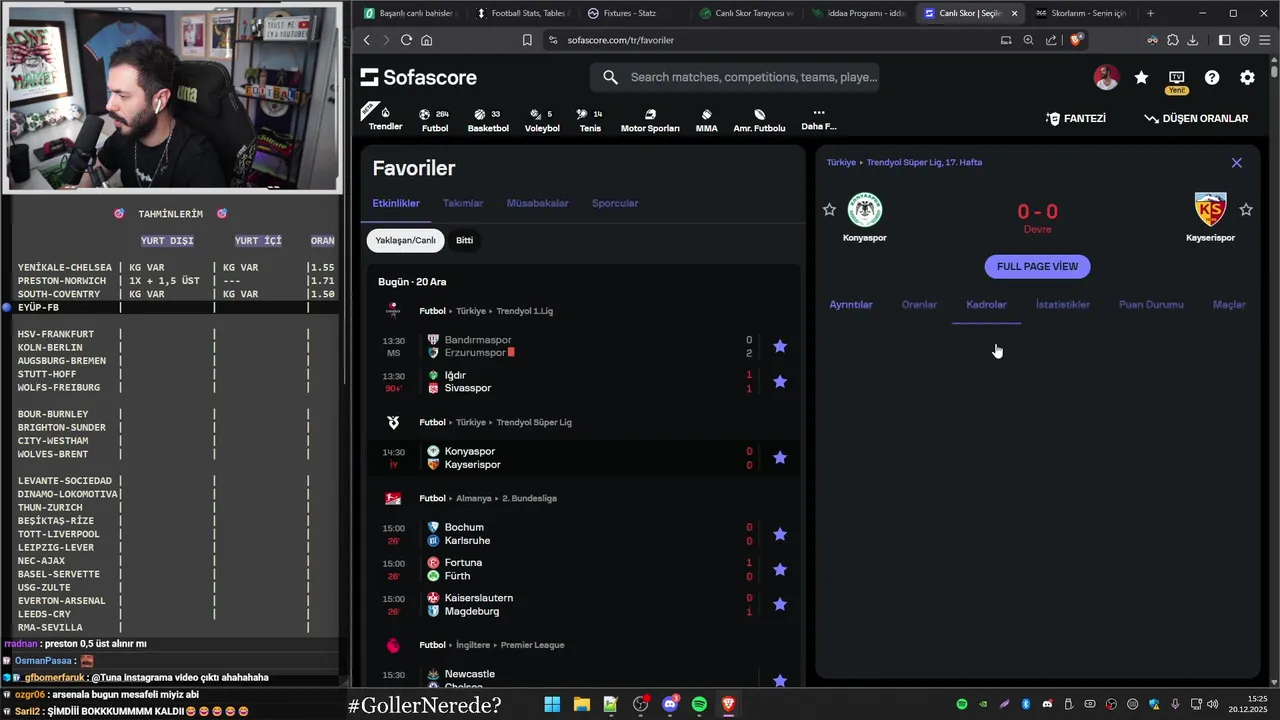Click the Fantezi button

tap(1075, 118)
